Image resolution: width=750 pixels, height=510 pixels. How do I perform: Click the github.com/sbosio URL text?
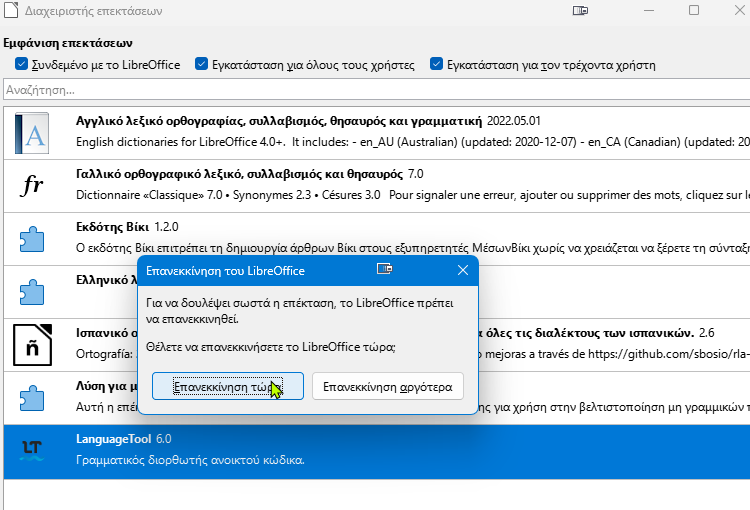point(669,354)
